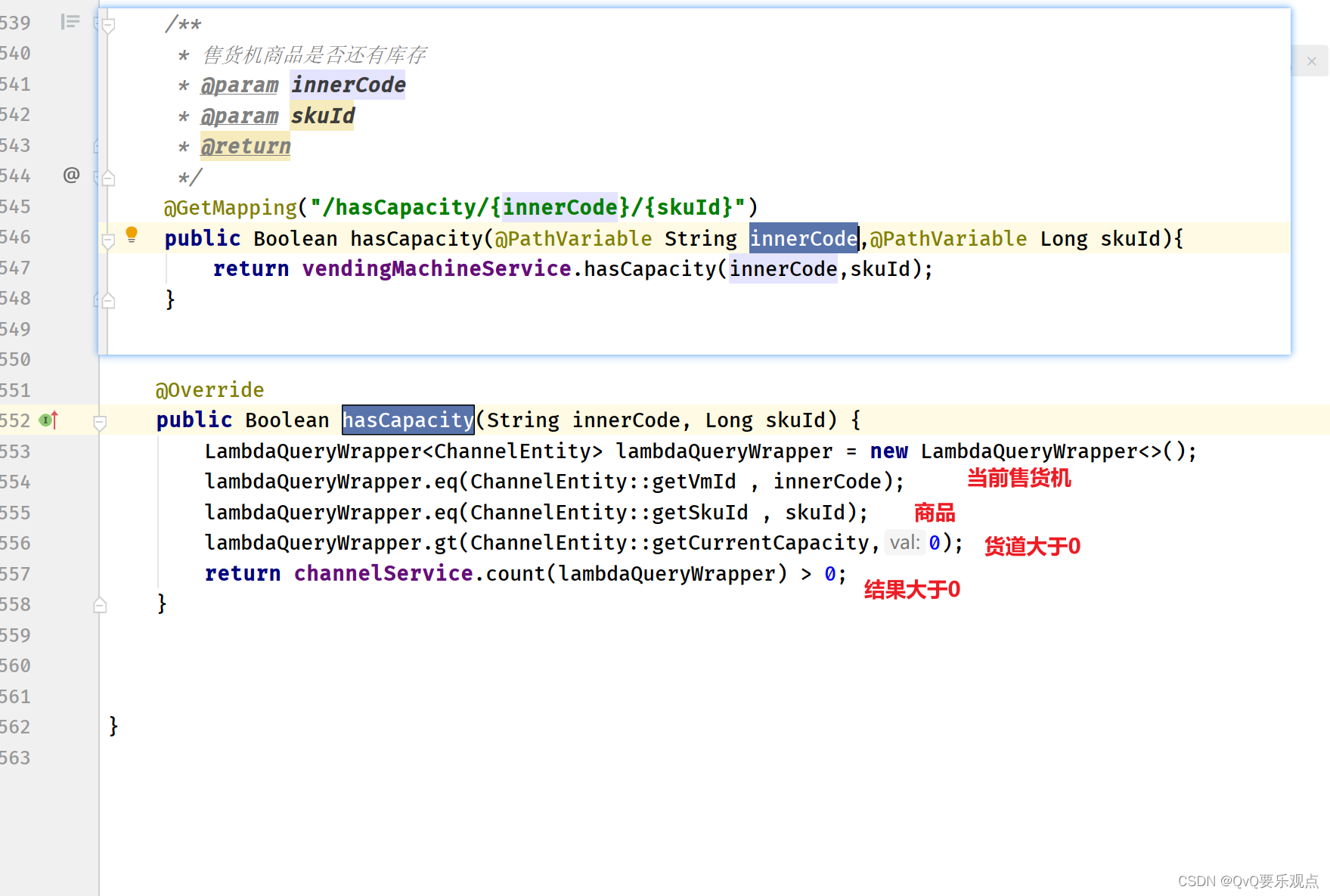Toggle the closing fold marker at line 548
The image size is (1330, 896).
tap(108, 301)
